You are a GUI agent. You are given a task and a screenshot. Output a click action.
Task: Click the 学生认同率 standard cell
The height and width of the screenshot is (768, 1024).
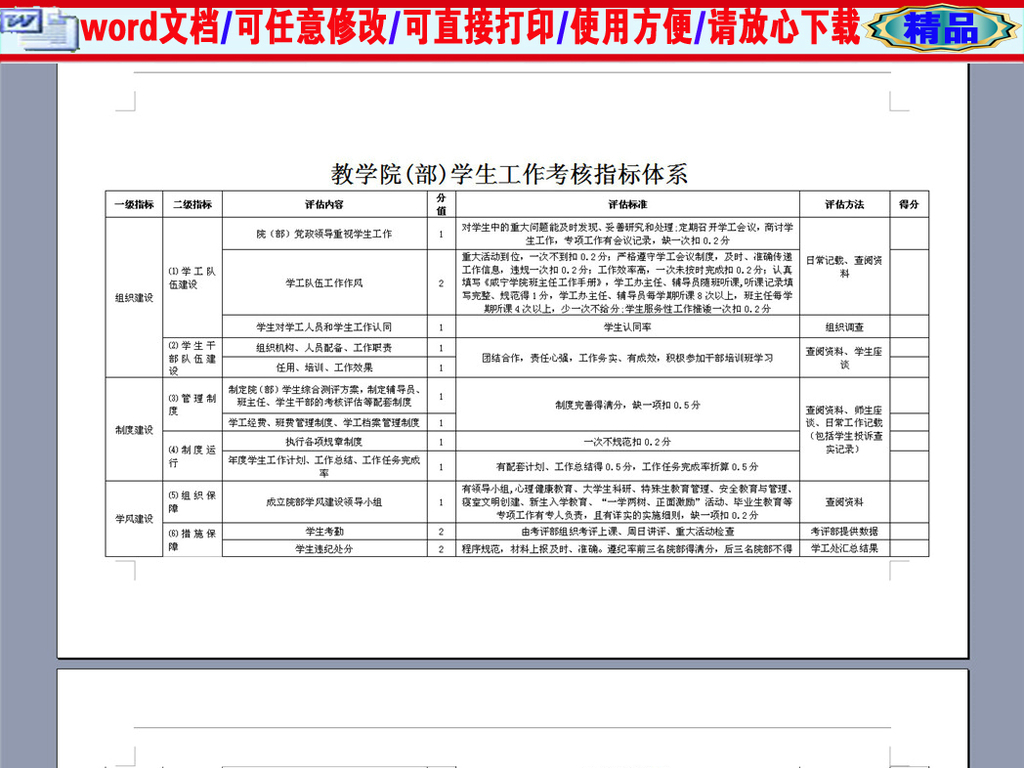tap(628, 327)
